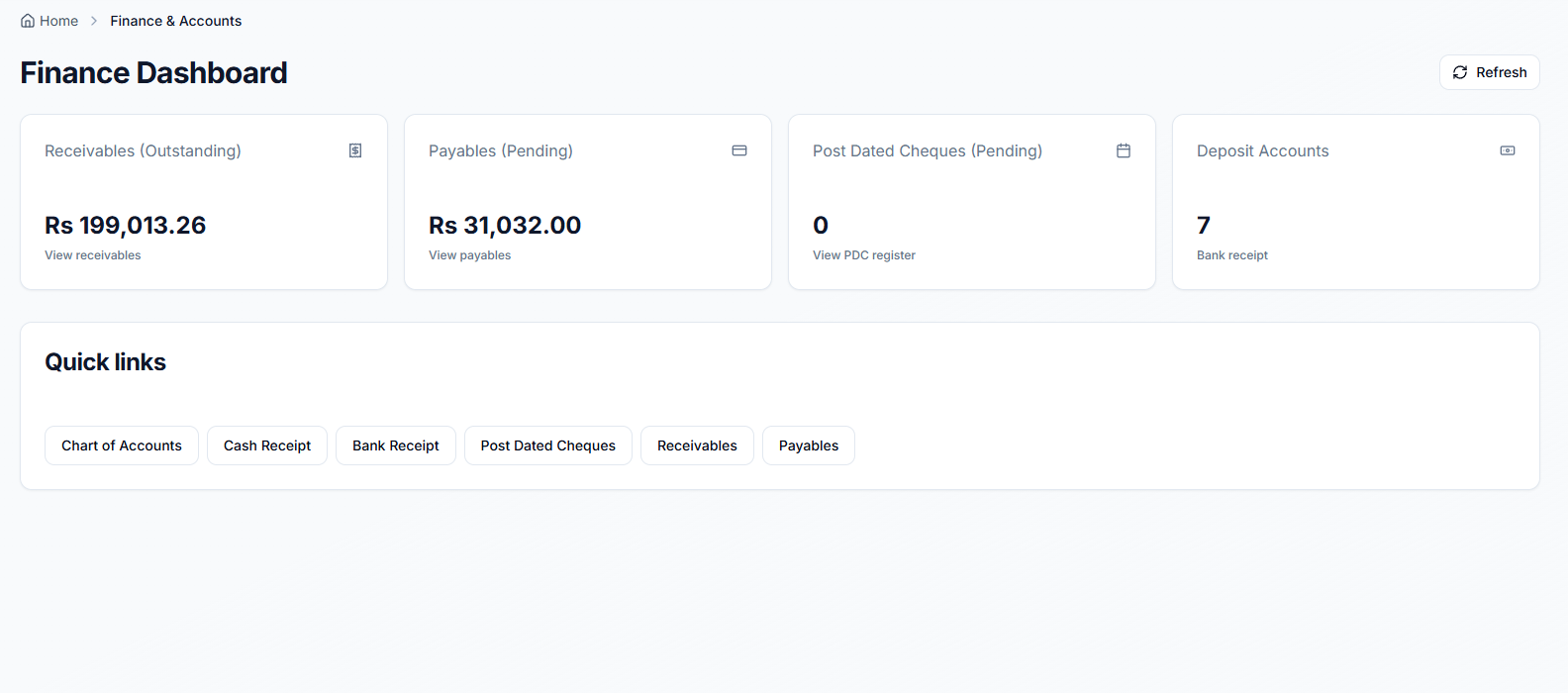
Task: Go to Bank Receipt quick link
Action: [396, 445]
